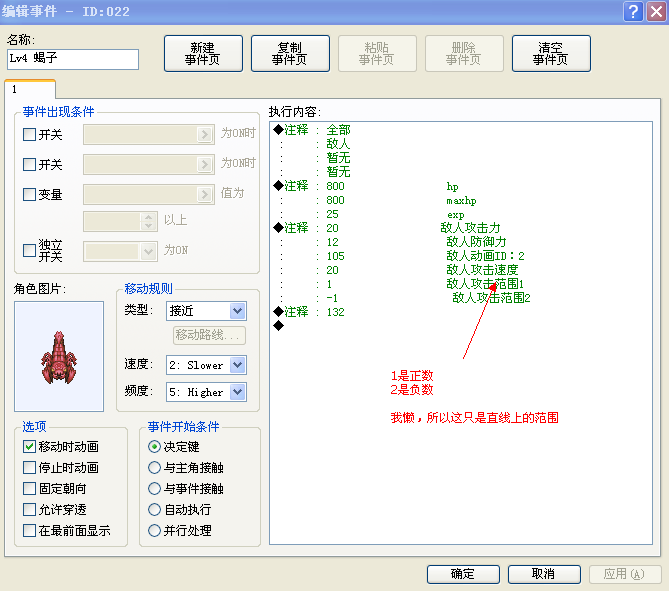Click the variable value stepper arrows

[x=148, y=221]
